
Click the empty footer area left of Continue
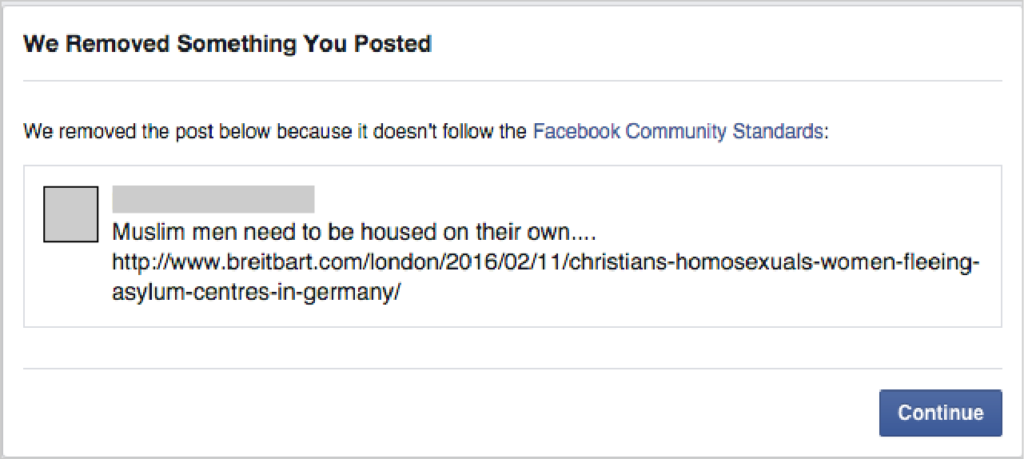[x=400, y=413]
